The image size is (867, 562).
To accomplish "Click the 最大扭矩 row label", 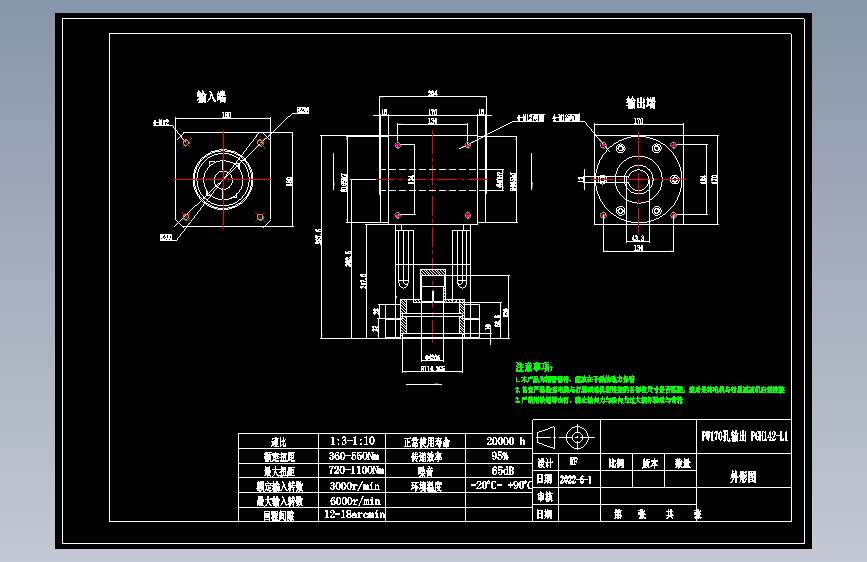I will [x=279, y=471].
